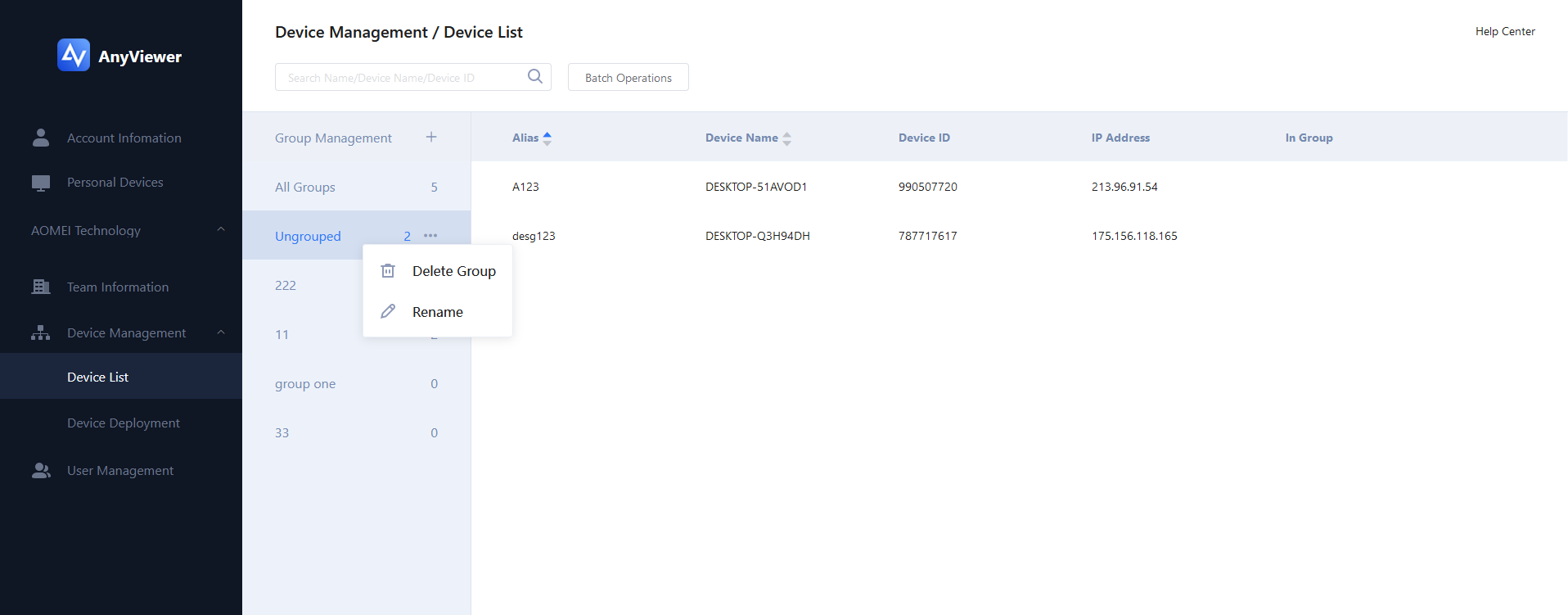Select the All Groups entry
This screenshot has width=1568, height=615.
tap(305, 188)
